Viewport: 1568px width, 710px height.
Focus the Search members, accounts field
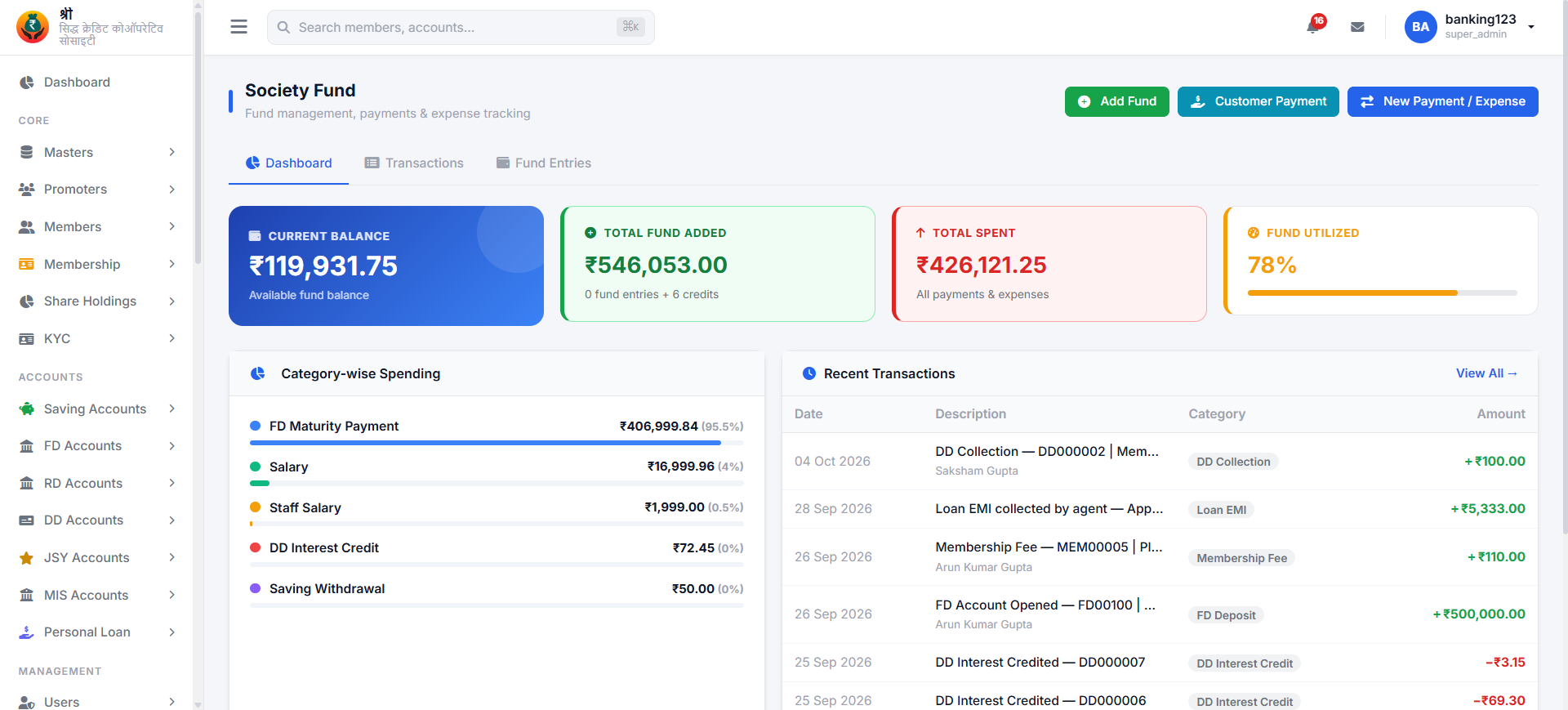pos(461,27)
